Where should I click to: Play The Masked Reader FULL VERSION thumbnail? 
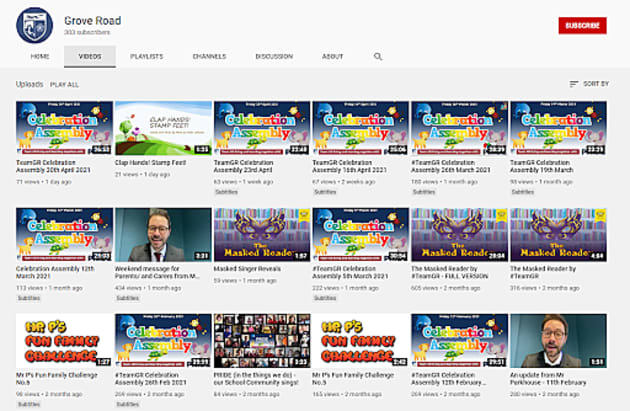(460, 235)
